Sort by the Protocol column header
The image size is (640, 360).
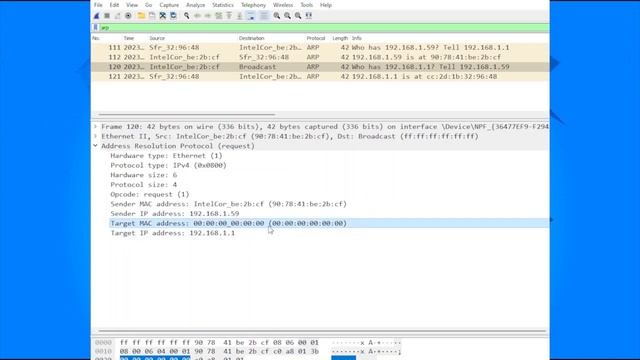coord(316,38)
